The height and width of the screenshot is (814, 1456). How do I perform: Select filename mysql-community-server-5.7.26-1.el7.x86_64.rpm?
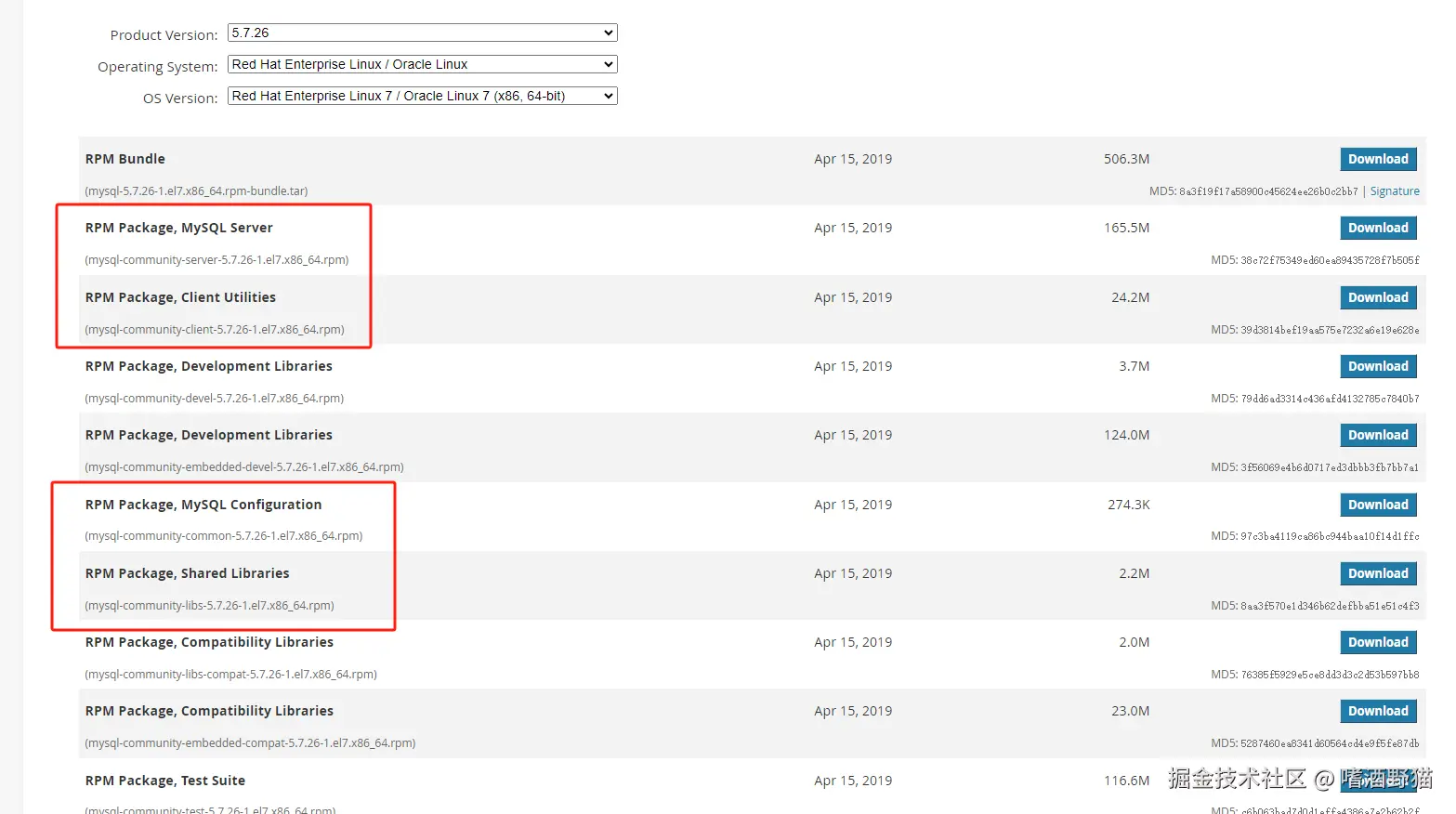(216, 260)
